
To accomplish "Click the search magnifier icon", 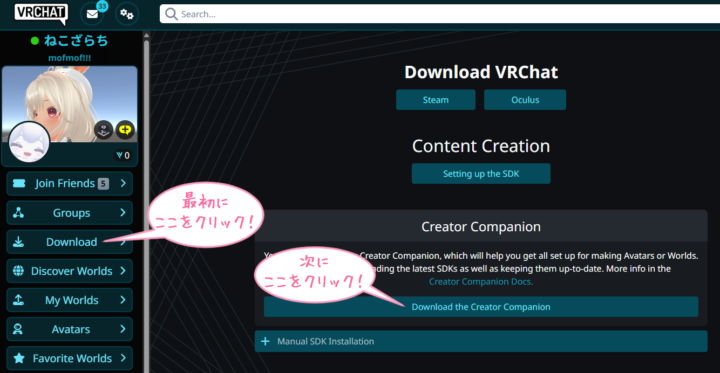I will click(x=171, y=14).
